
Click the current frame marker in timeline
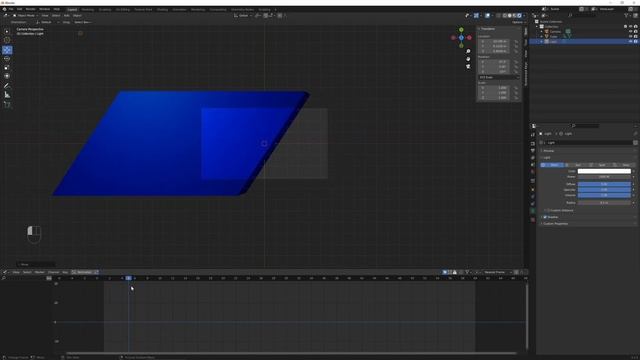pos(129,278)
